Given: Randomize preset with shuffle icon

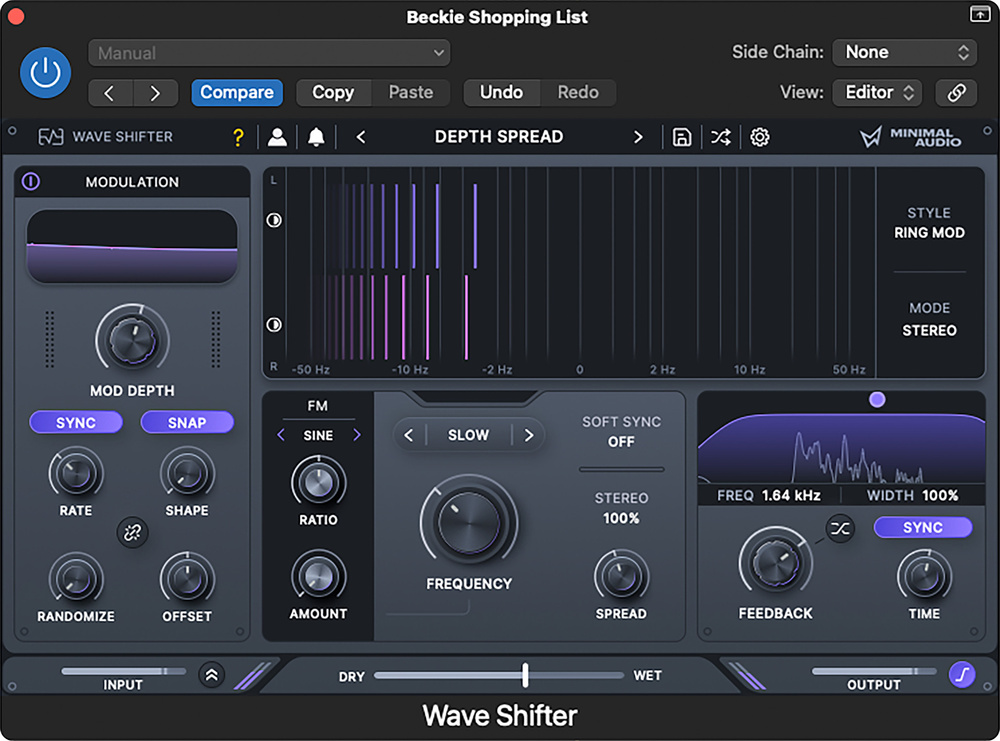Looking at the screenshot, I should point(721,137).
